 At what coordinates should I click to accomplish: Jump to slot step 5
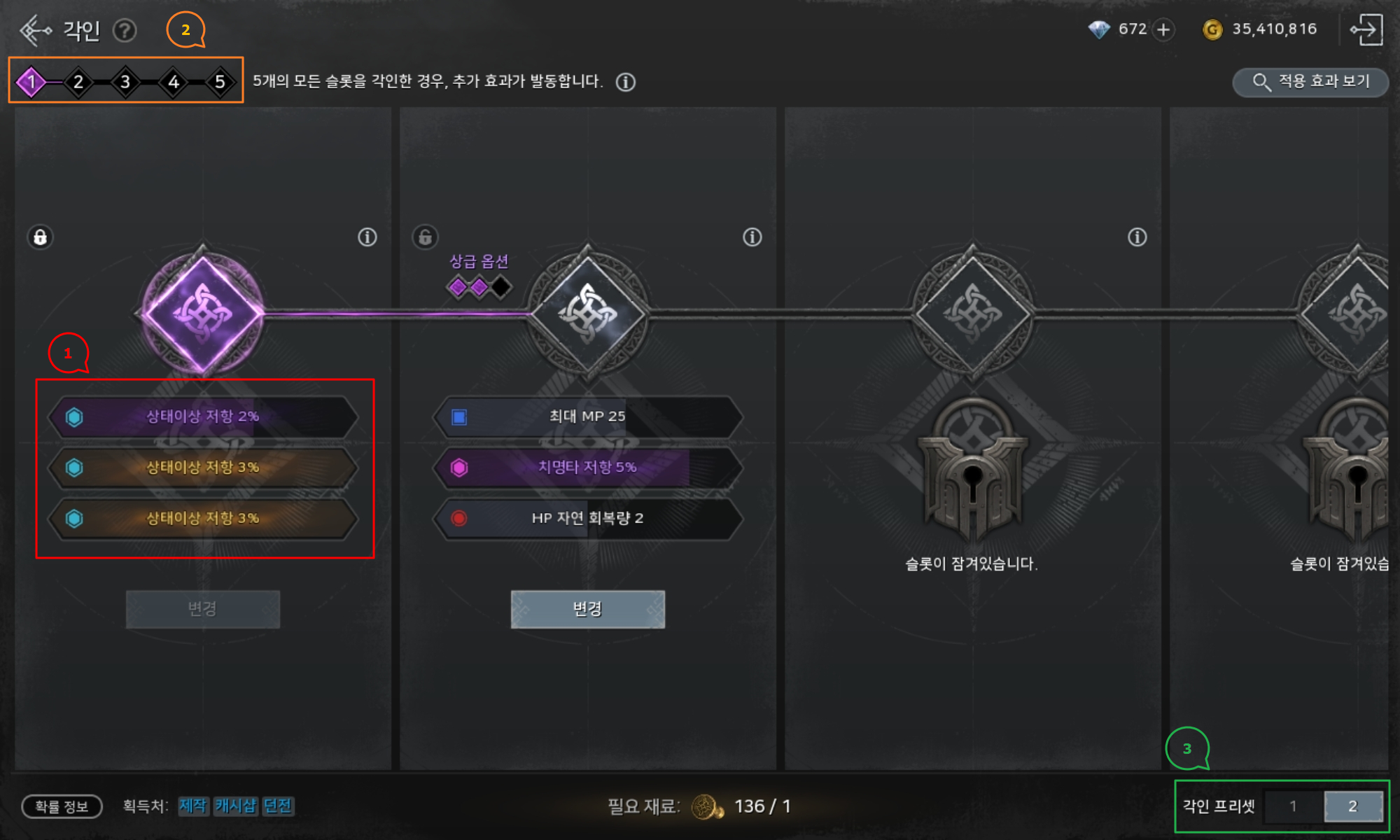220,82
